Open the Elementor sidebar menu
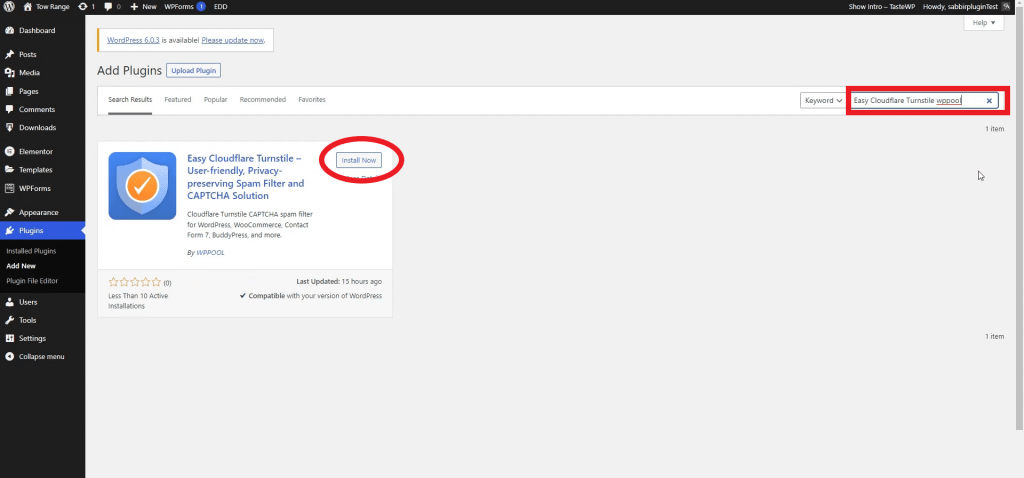Image resolution: width=1024 pixels, height=478 pixels. pos(42,151)
